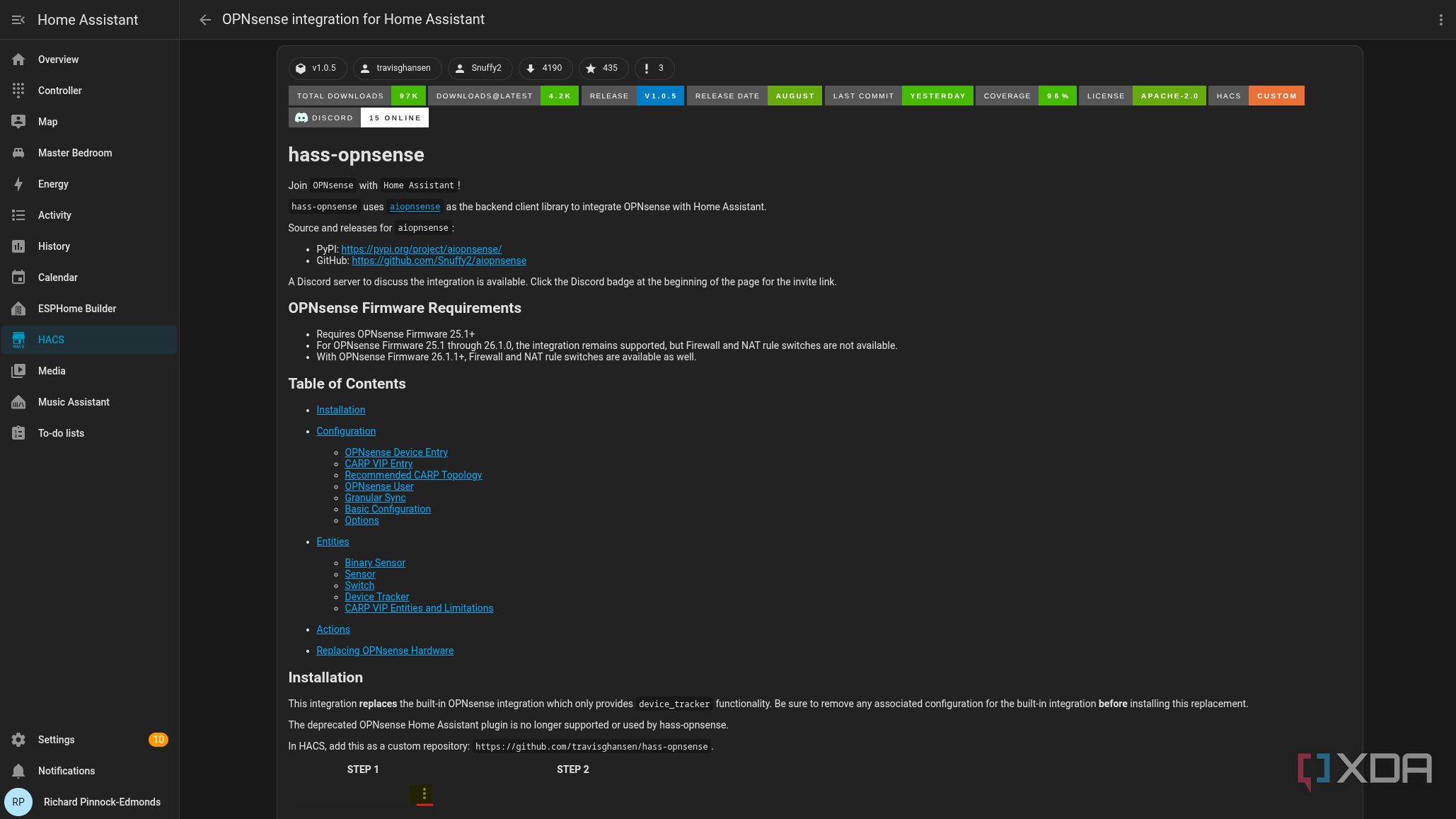
Task: Click the Coverage 96% badge
Action: 1027,96
